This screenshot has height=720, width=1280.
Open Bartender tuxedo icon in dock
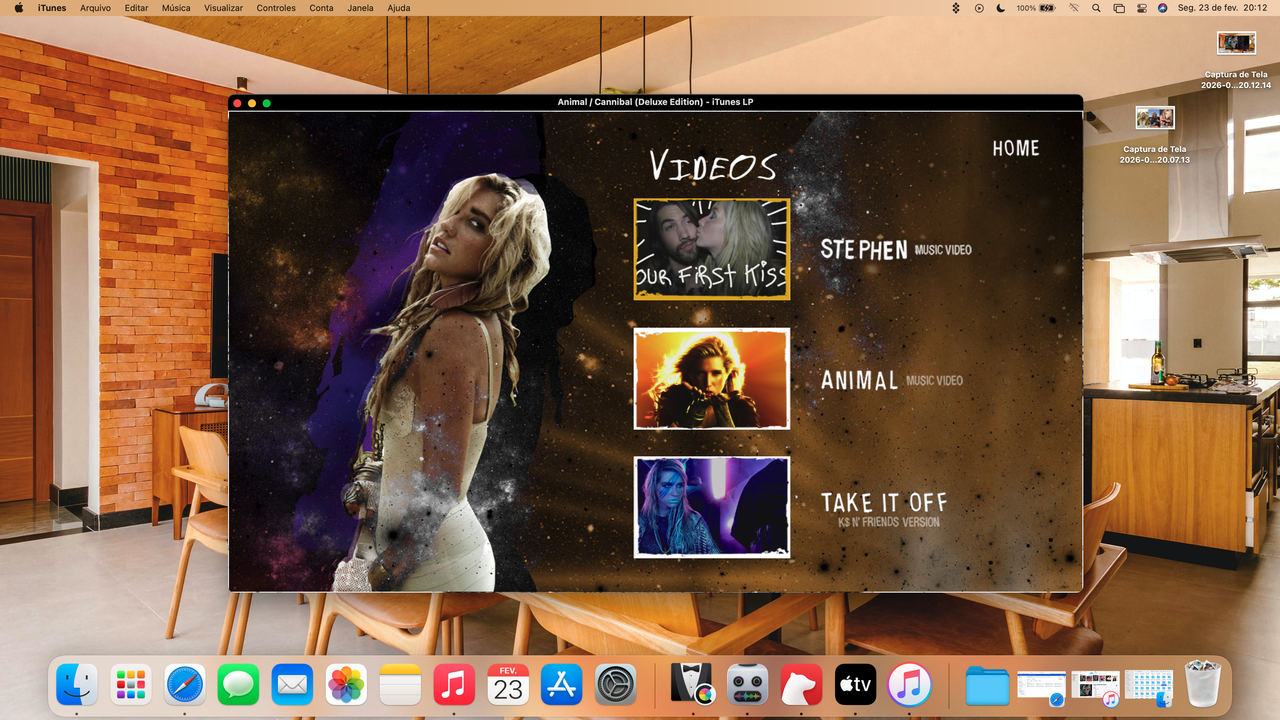(x=693, y=685)
